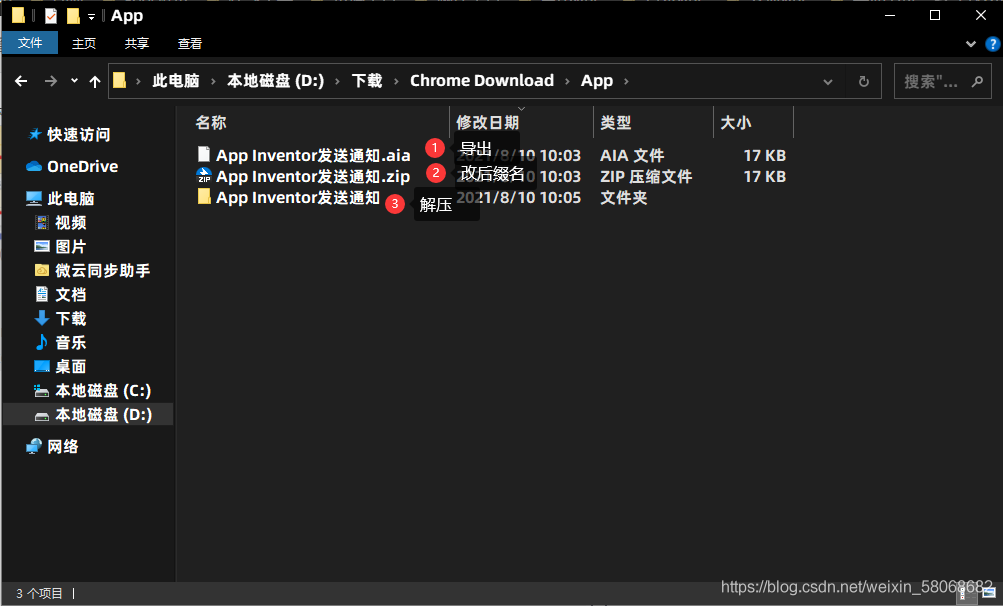
Task: Click the AIA 文件 type cell
Action: 632,155
